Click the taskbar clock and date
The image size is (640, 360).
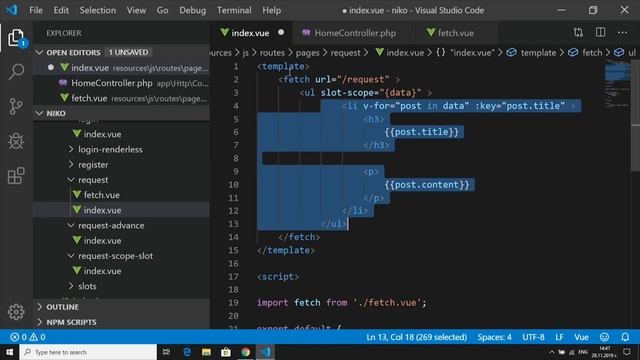click(x=604, y=352)
